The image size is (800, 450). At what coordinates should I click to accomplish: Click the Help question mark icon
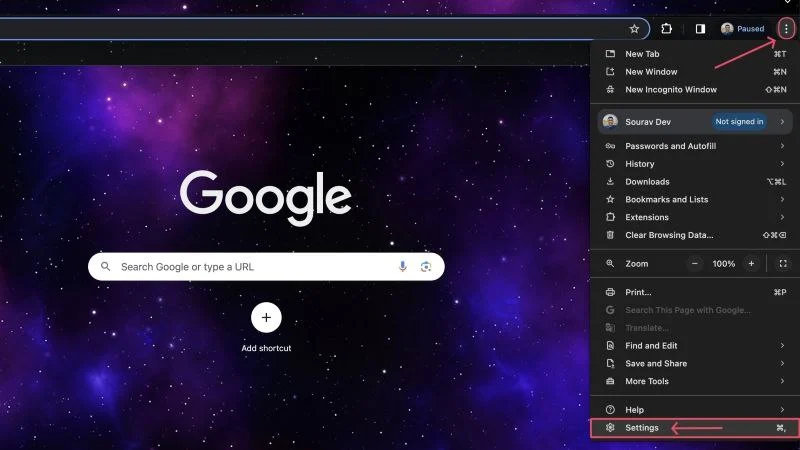[610, 410]
